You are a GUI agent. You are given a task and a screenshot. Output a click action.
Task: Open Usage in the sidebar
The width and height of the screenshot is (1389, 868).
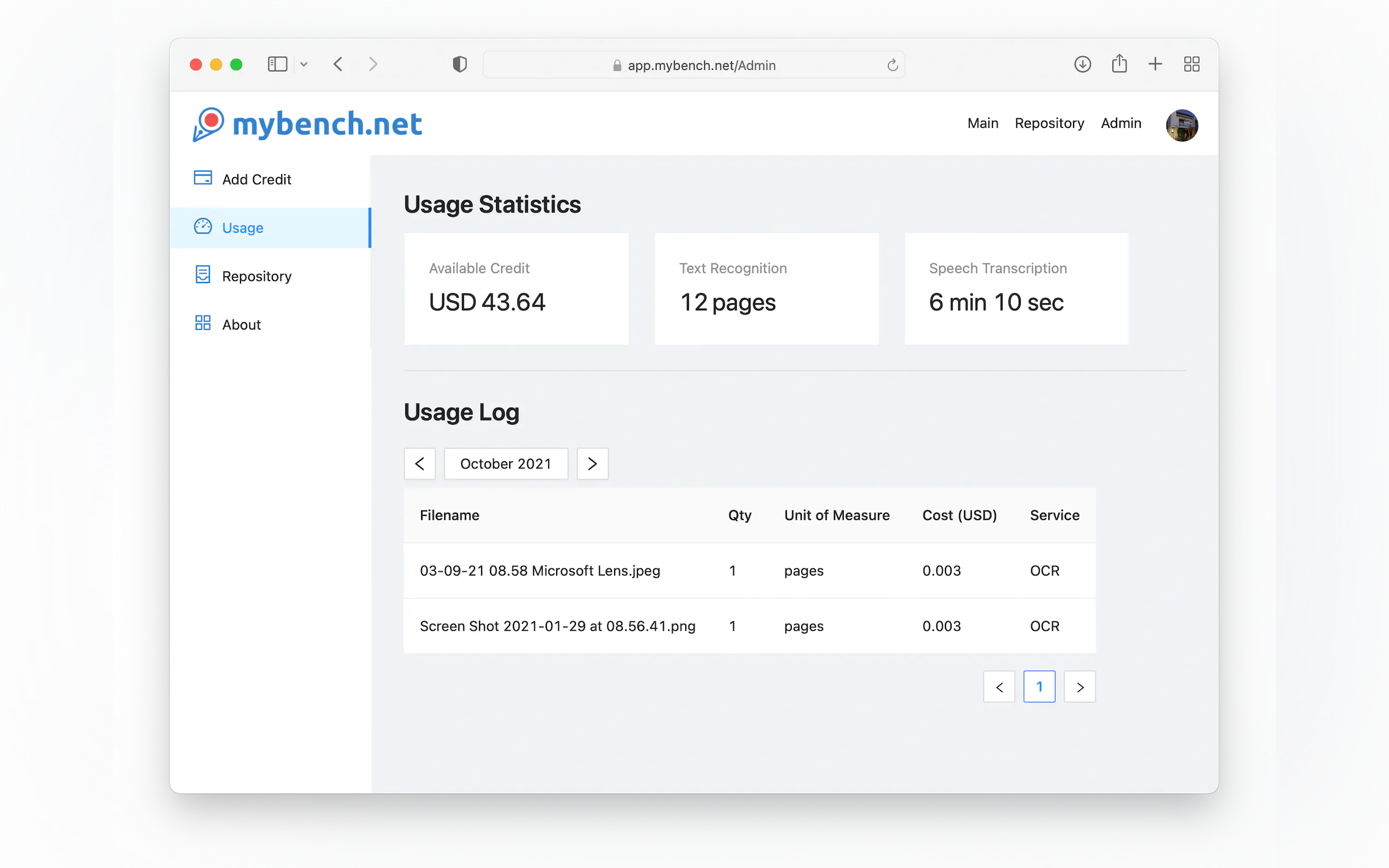pyautogui.click(x=242, y=228)
